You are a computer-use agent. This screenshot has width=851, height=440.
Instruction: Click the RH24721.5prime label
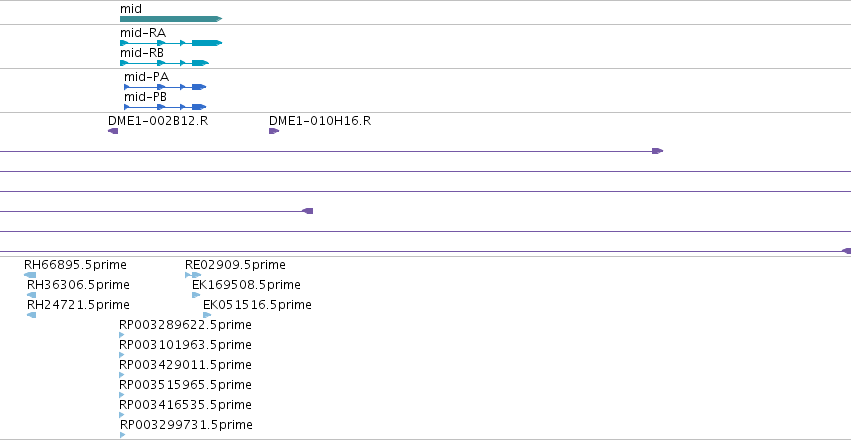tap(78, 305)
